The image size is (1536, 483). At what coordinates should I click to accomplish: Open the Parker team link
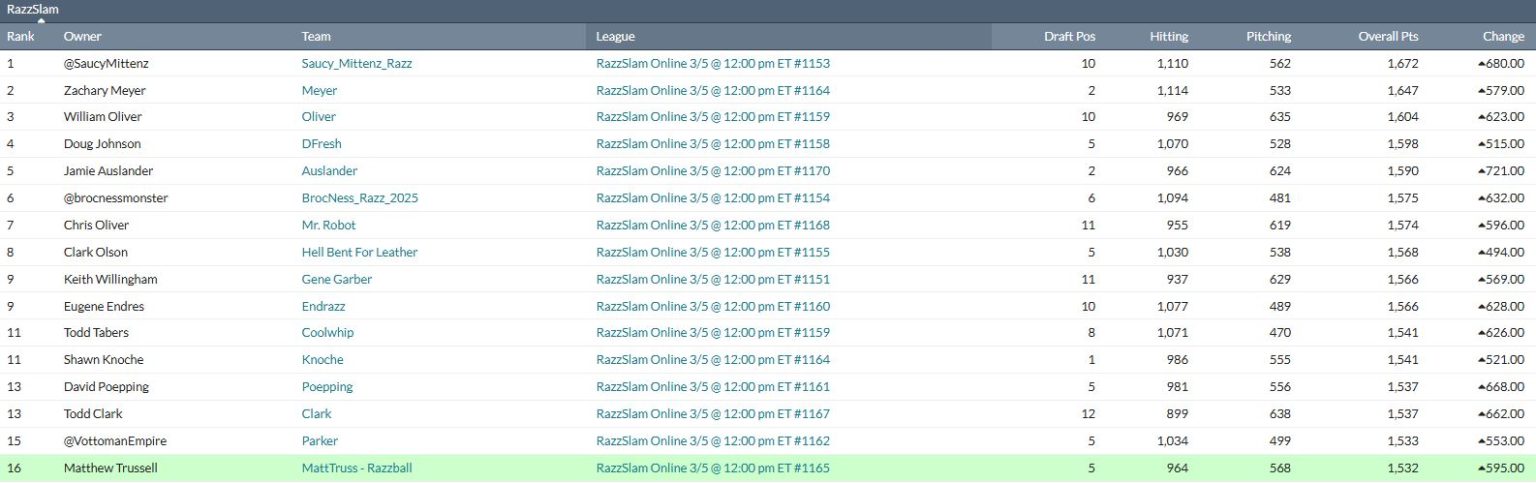pos(320,440)
